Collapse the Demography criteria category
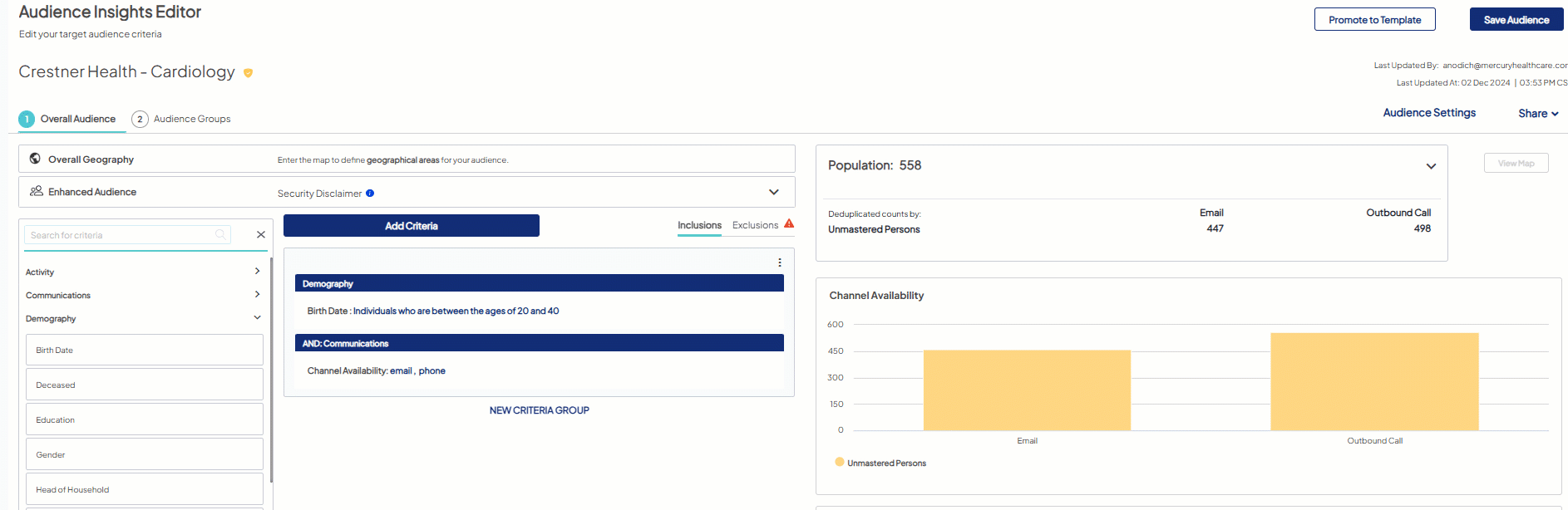The image size is (1568, 510). (x=257, y=318)
